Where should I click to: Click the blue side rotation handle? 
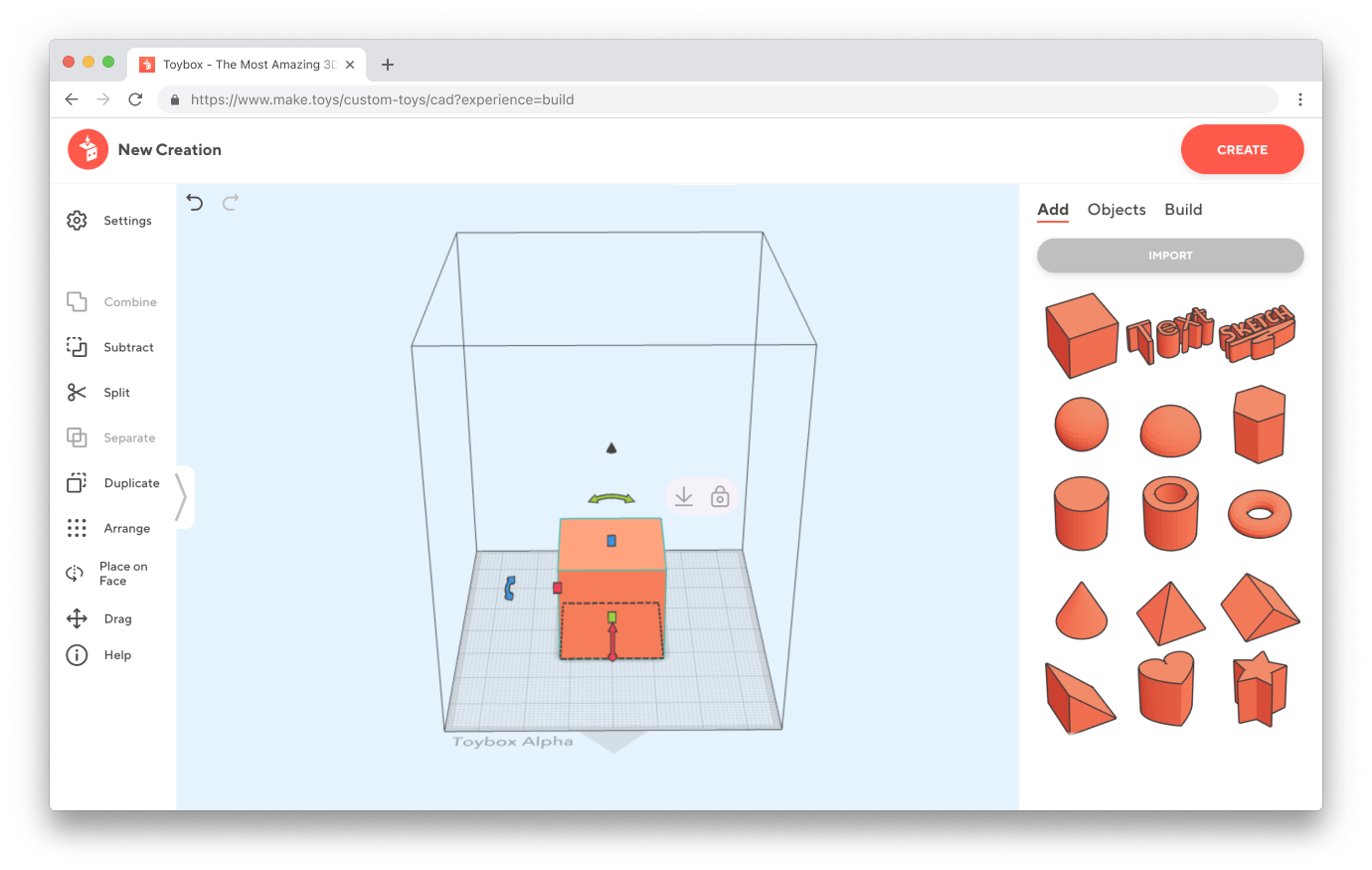click(510, 588)
